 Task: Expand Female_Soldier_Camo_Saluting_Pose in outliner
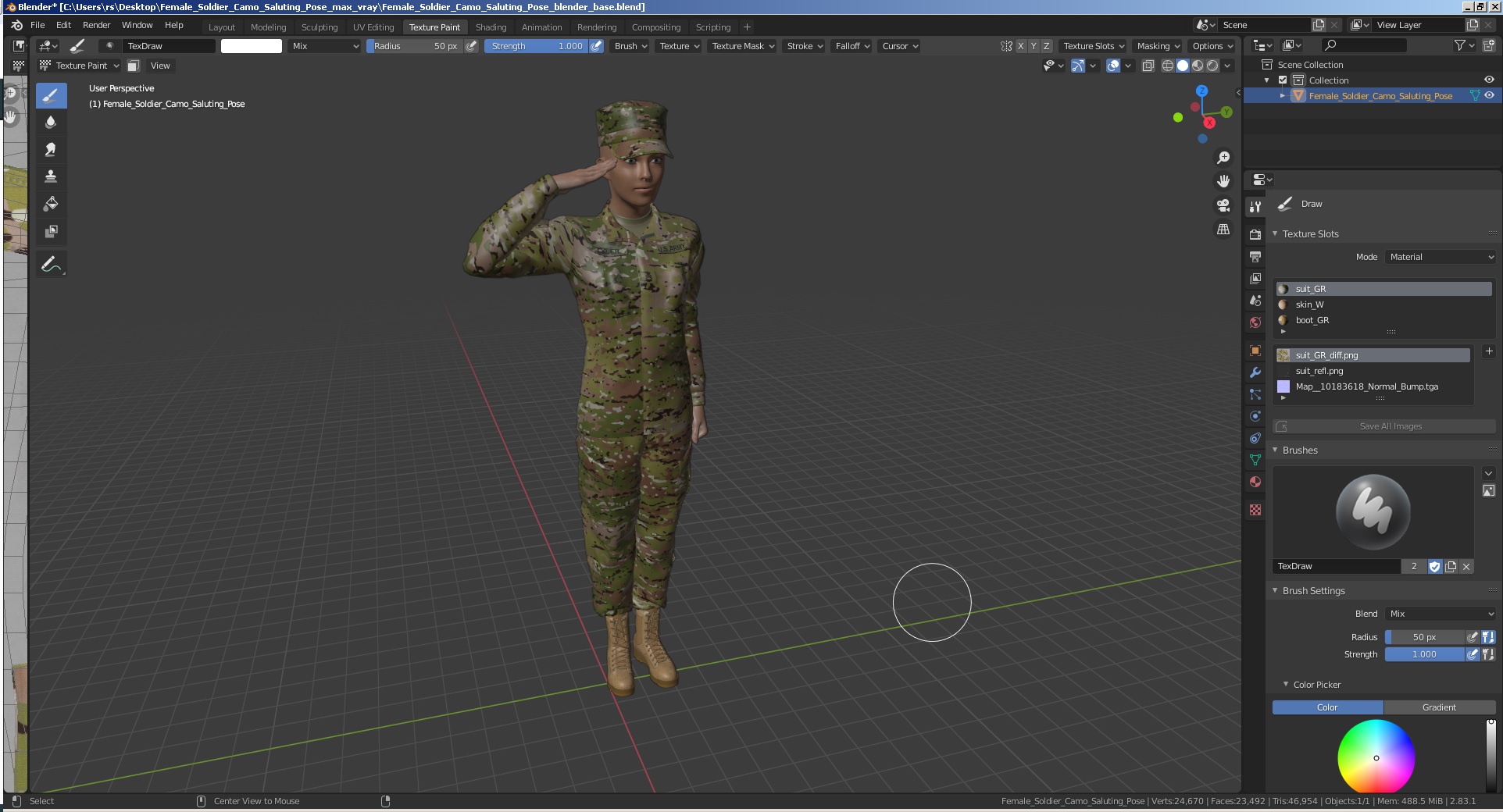(1282, 96)
